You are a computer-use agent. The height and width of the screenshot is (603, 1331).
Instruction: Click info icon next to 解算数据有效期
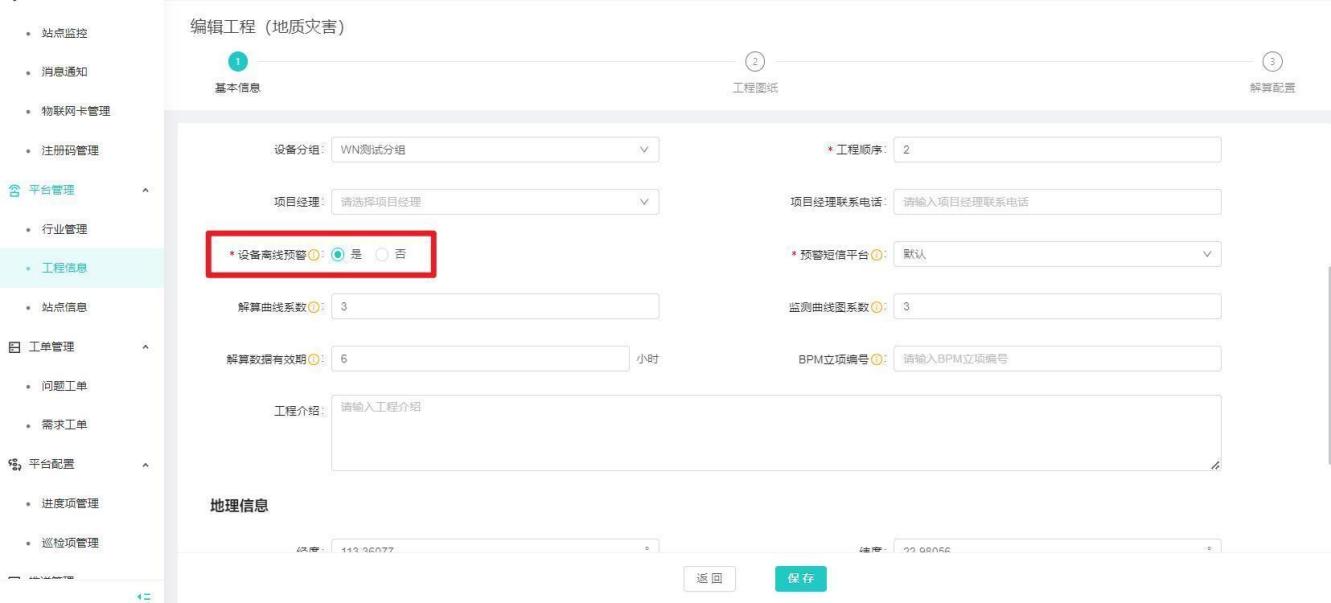coord(315,360)
